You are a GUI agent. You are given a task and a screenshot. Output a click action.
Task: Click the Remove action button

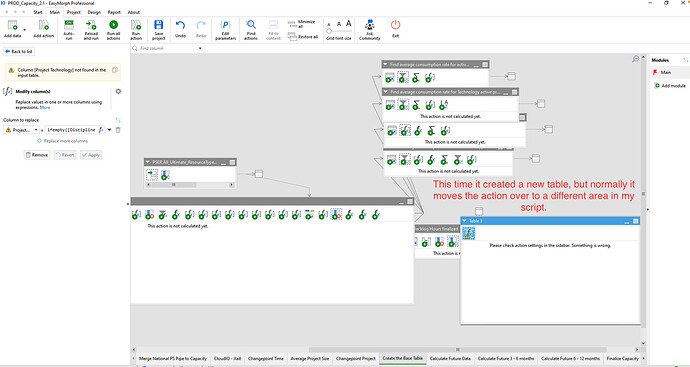point(37,155)
